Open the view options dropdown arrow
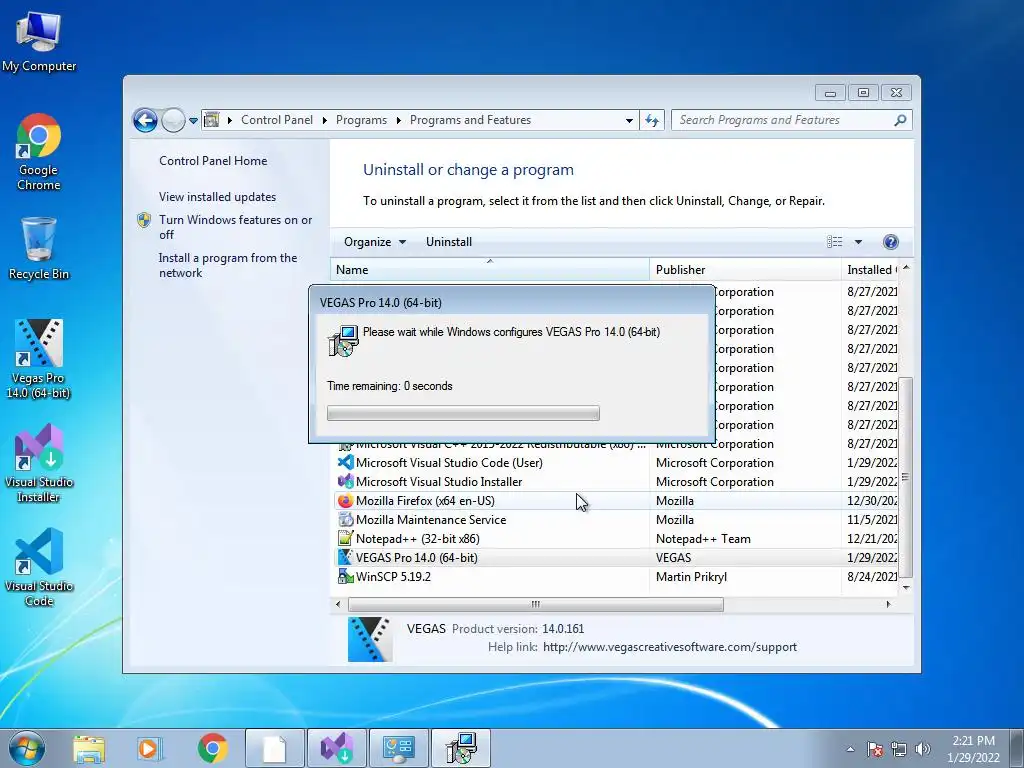Viewport: 1024px width, 768px height. tap(858, 242)
